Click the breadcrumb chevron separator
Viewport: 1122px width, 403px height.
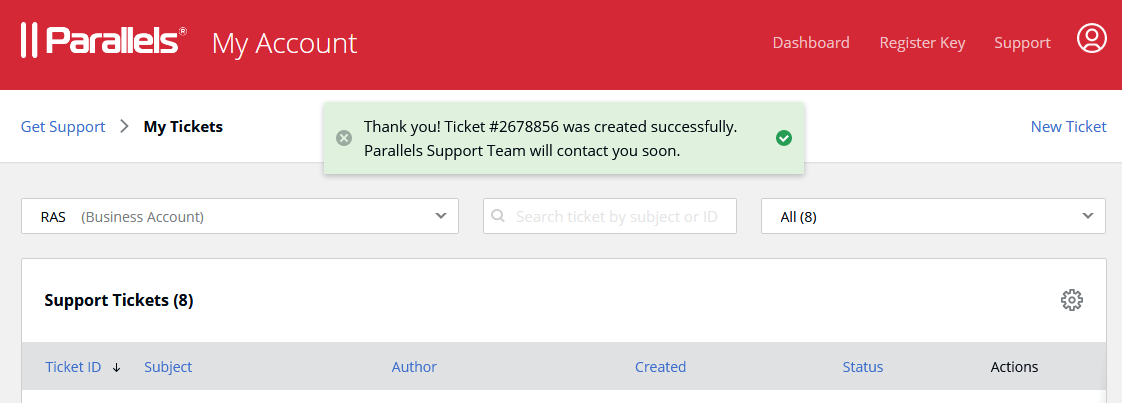tap(125, 127)
